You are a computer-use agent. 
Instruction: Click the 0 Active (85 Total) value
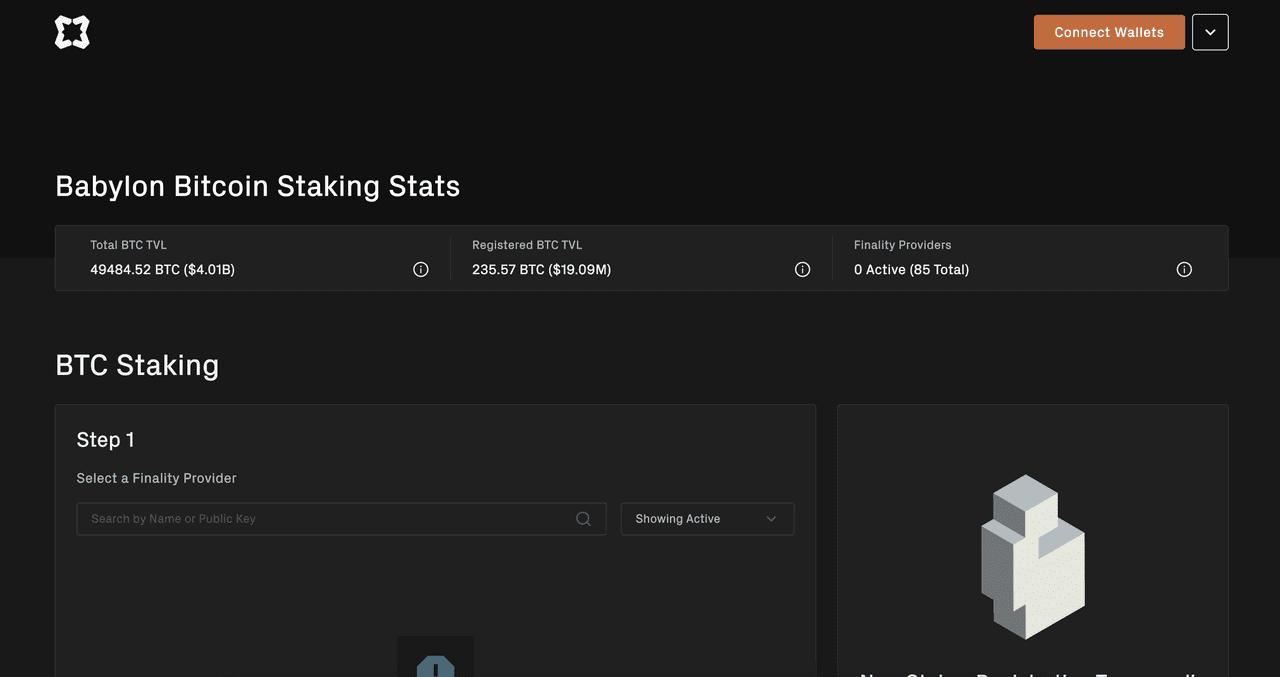(x=912, y=270)
